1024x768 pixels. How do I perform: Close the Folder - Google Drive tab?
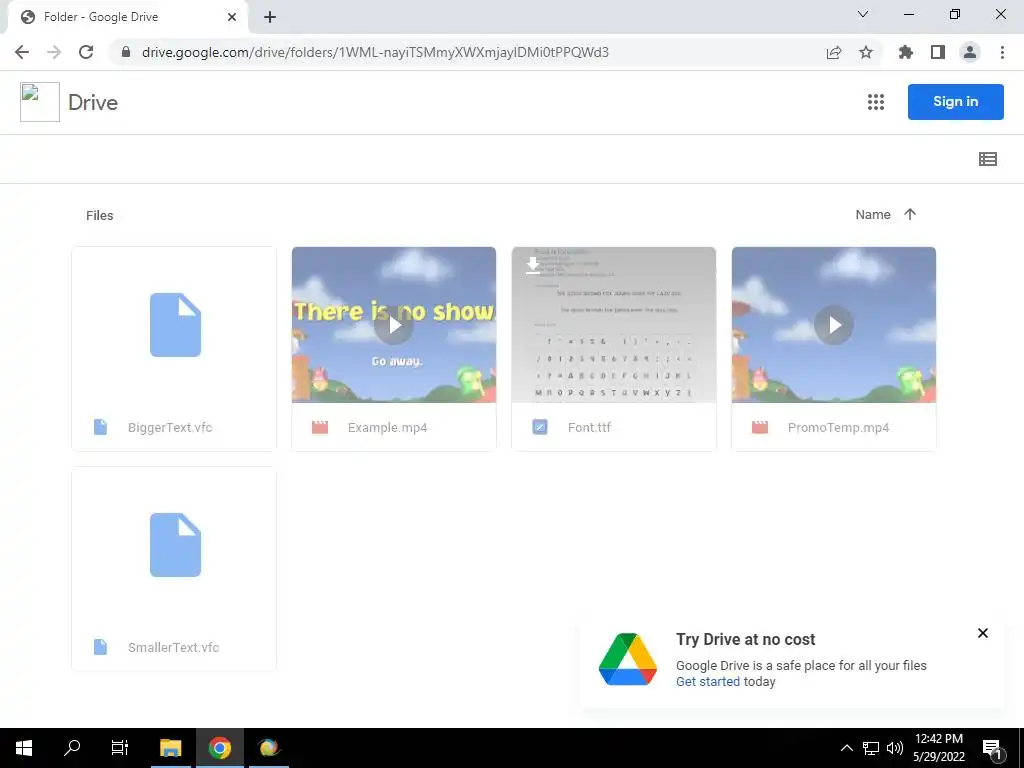pyautogui.click(x=232, y=17)
